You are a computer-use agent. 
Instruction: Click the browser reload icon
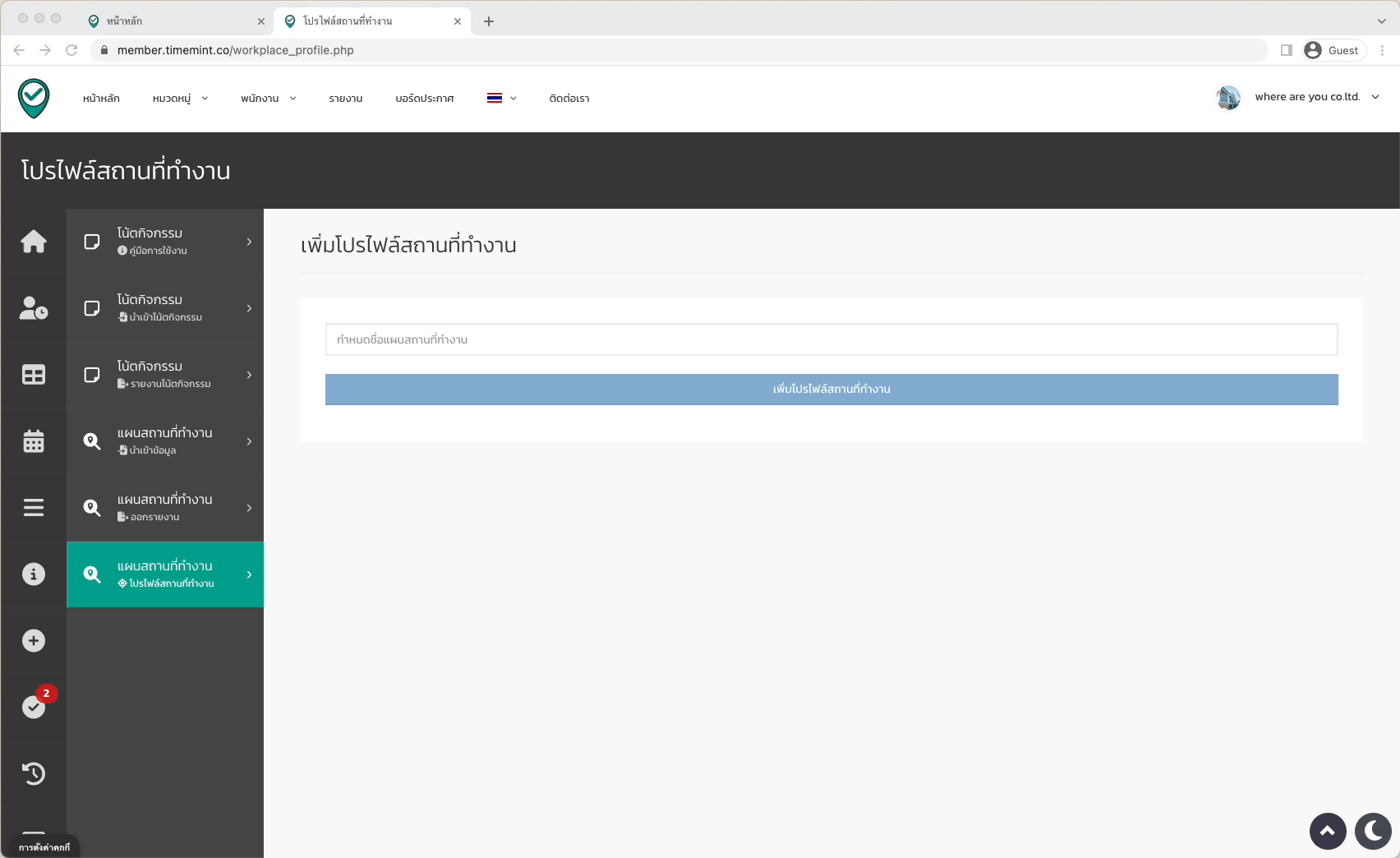[x=71, y=50]
